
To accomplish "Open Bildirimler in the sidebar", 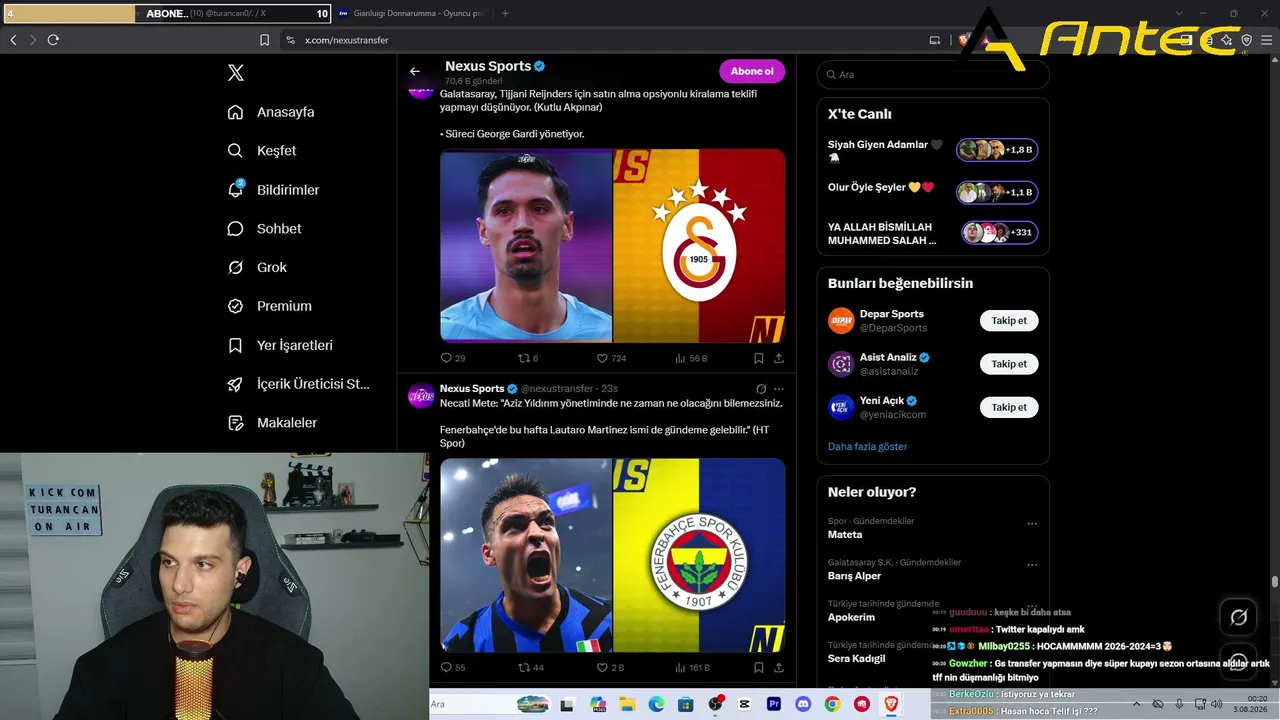I will click(x=273, y=190).
